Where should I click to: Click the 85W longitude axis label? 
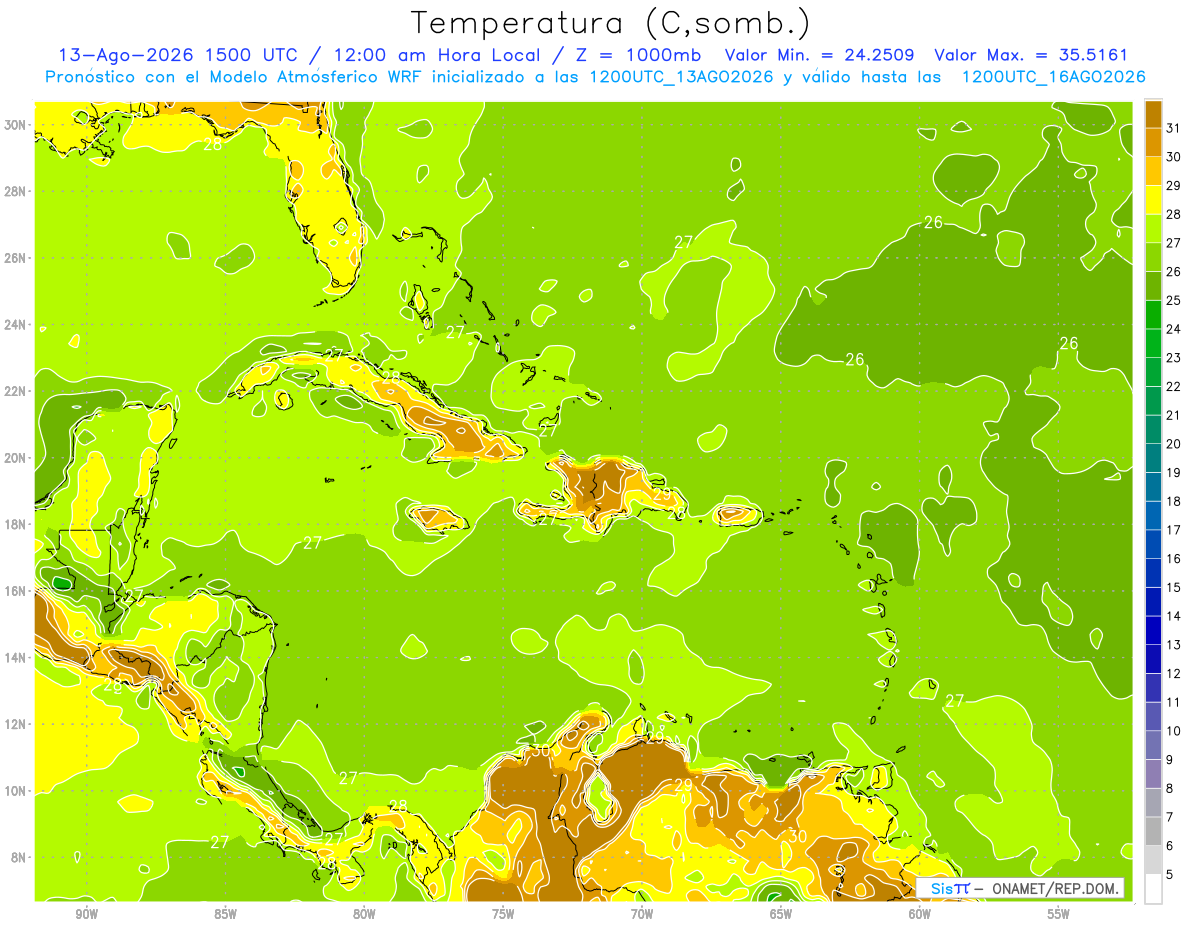coord(225,915)
